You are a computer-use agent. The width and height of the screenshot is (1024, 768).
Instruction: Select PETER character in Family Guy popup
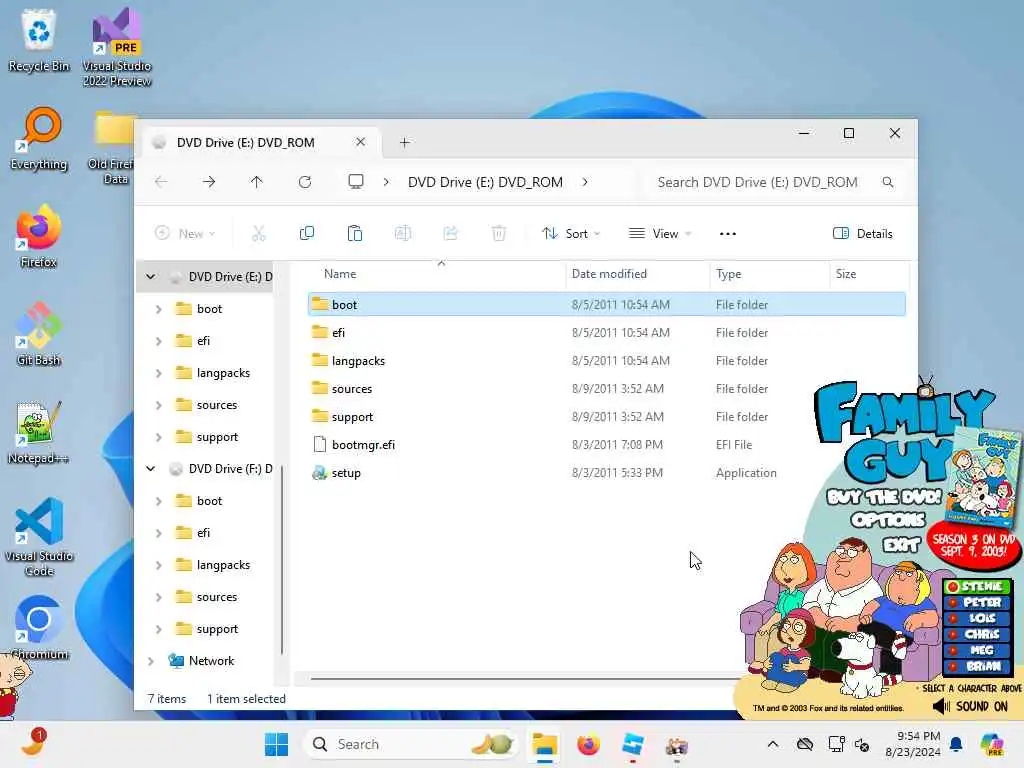978,602
